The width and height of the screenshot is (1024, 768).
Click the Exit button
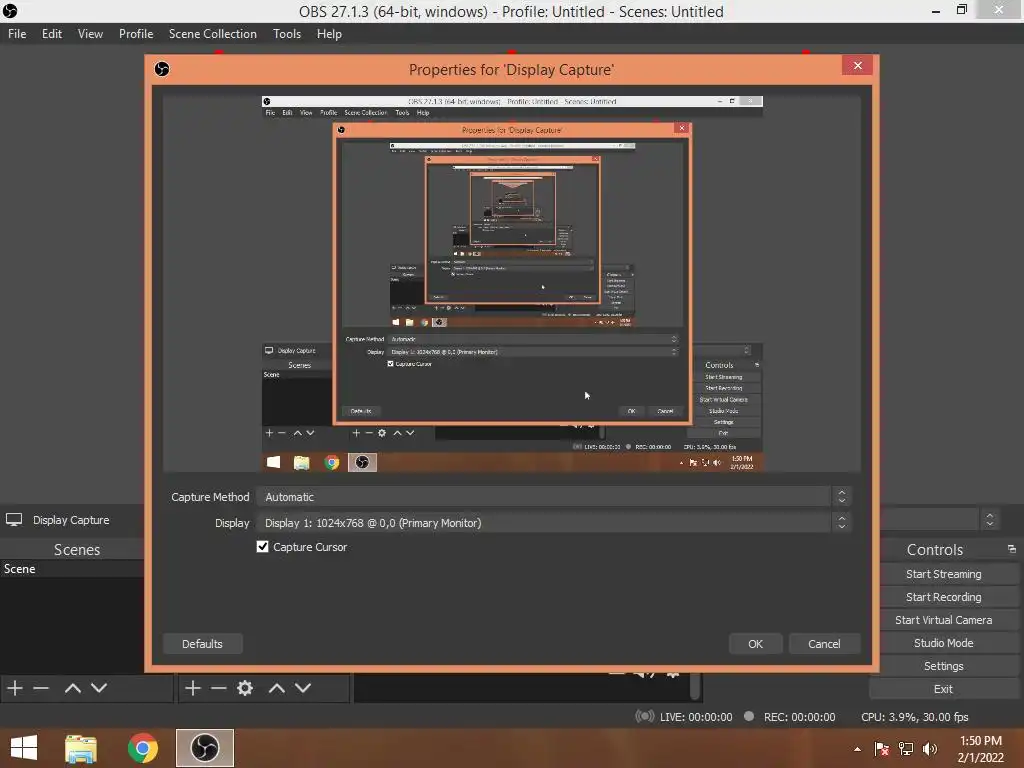pos(943,688)
